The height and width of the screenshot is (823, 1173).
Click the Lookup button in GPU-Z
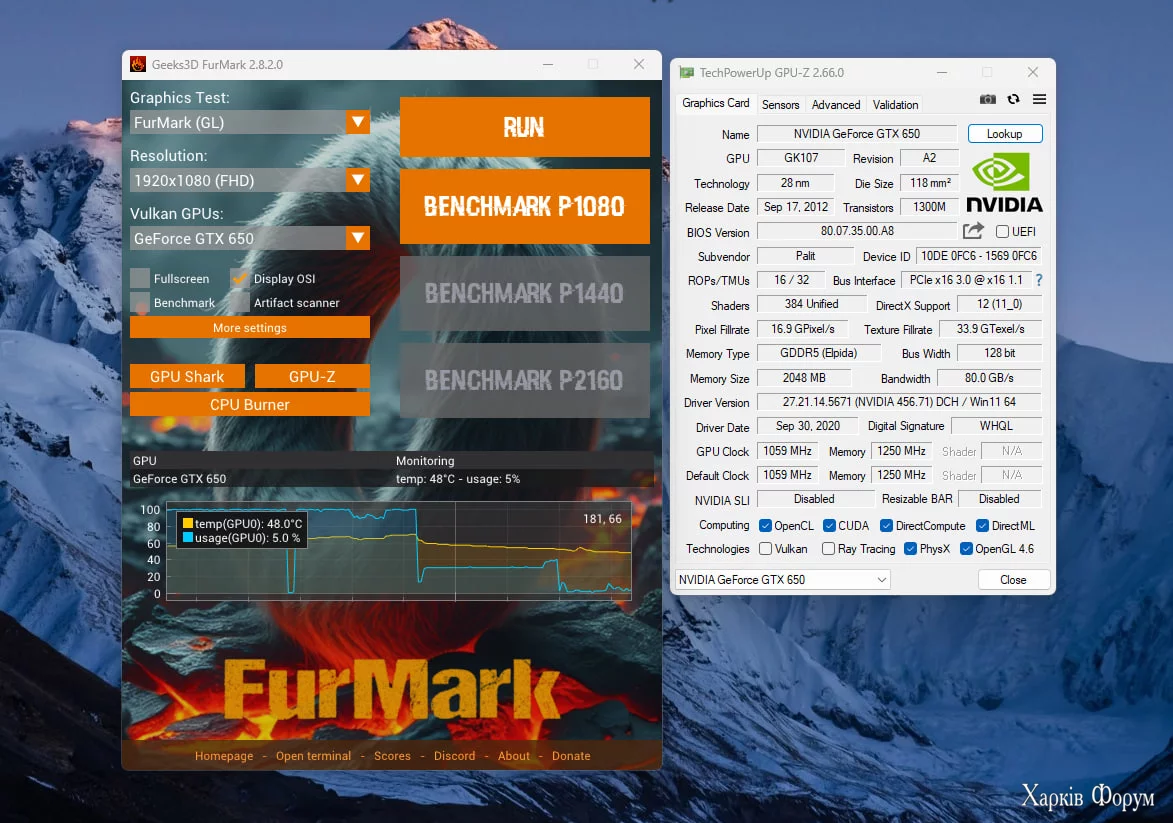tap(1005, 134)
